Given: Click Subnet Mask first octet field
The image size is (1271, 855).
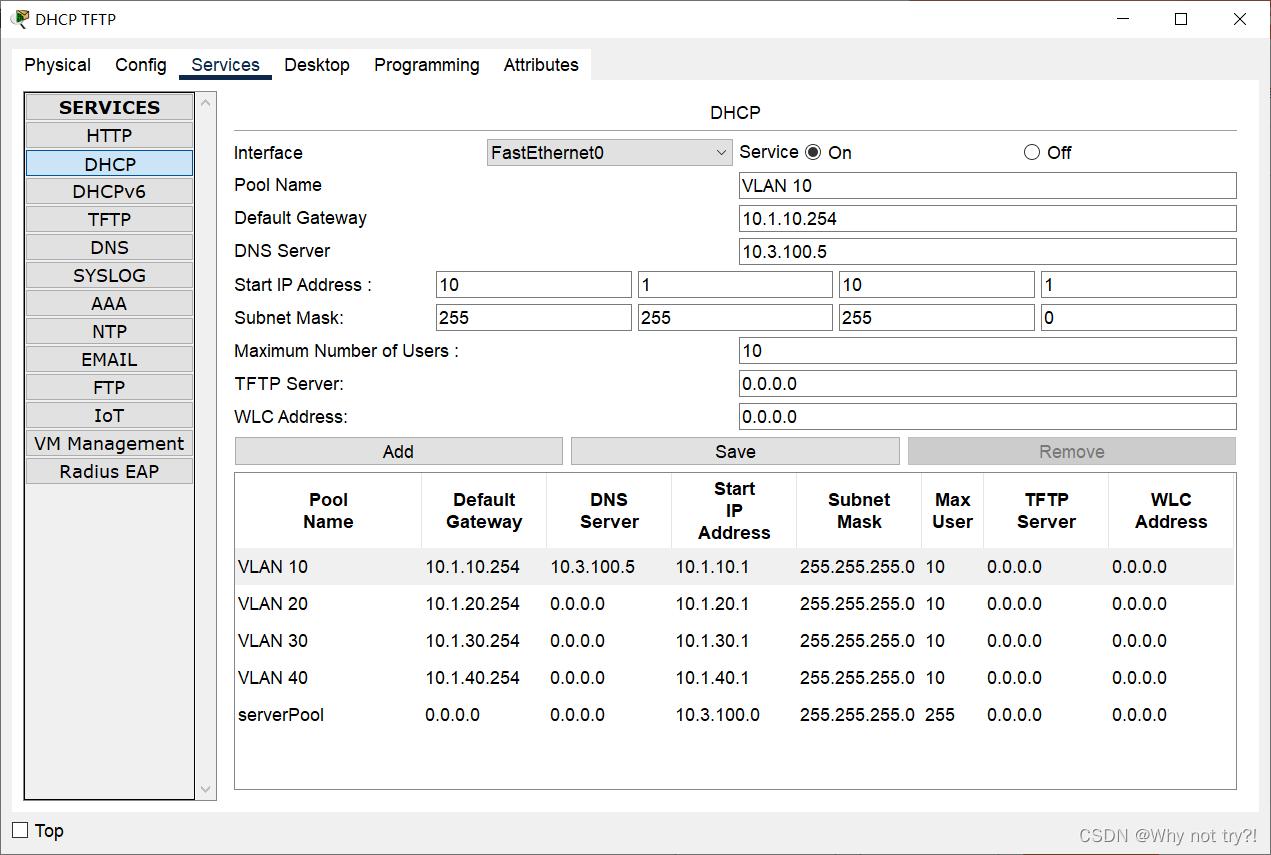Looking at the screenshot, I should pyautogui.click(x=534, y=318).
